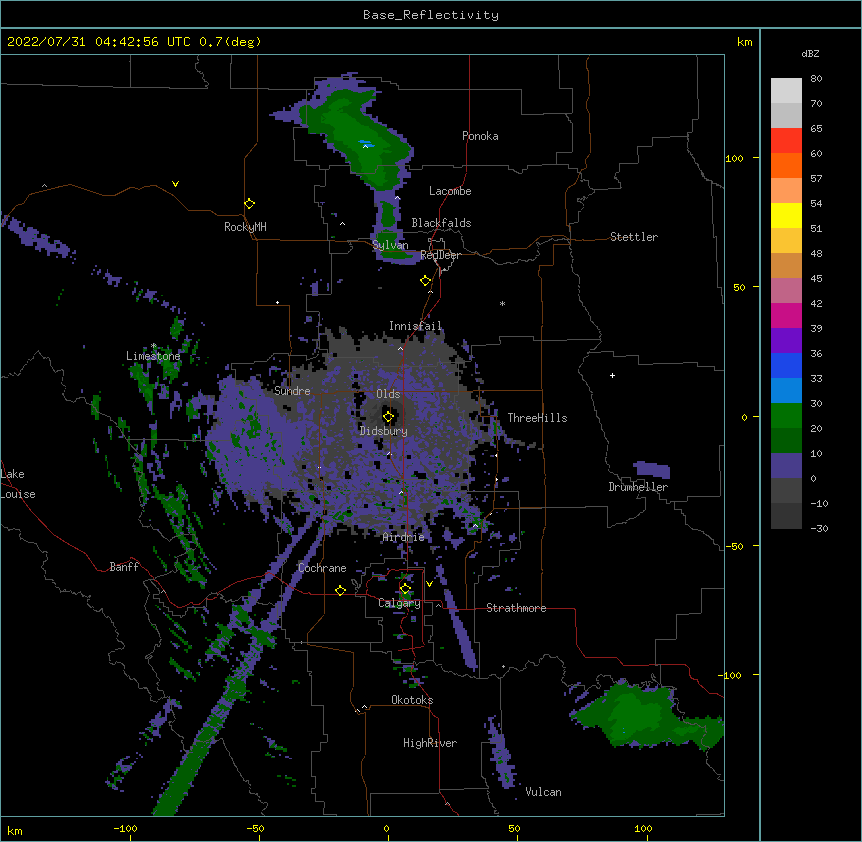The height and width of the screenshot is (842, 862).
Task: Click the Drumheller label
Action: (x=638, y=487)
